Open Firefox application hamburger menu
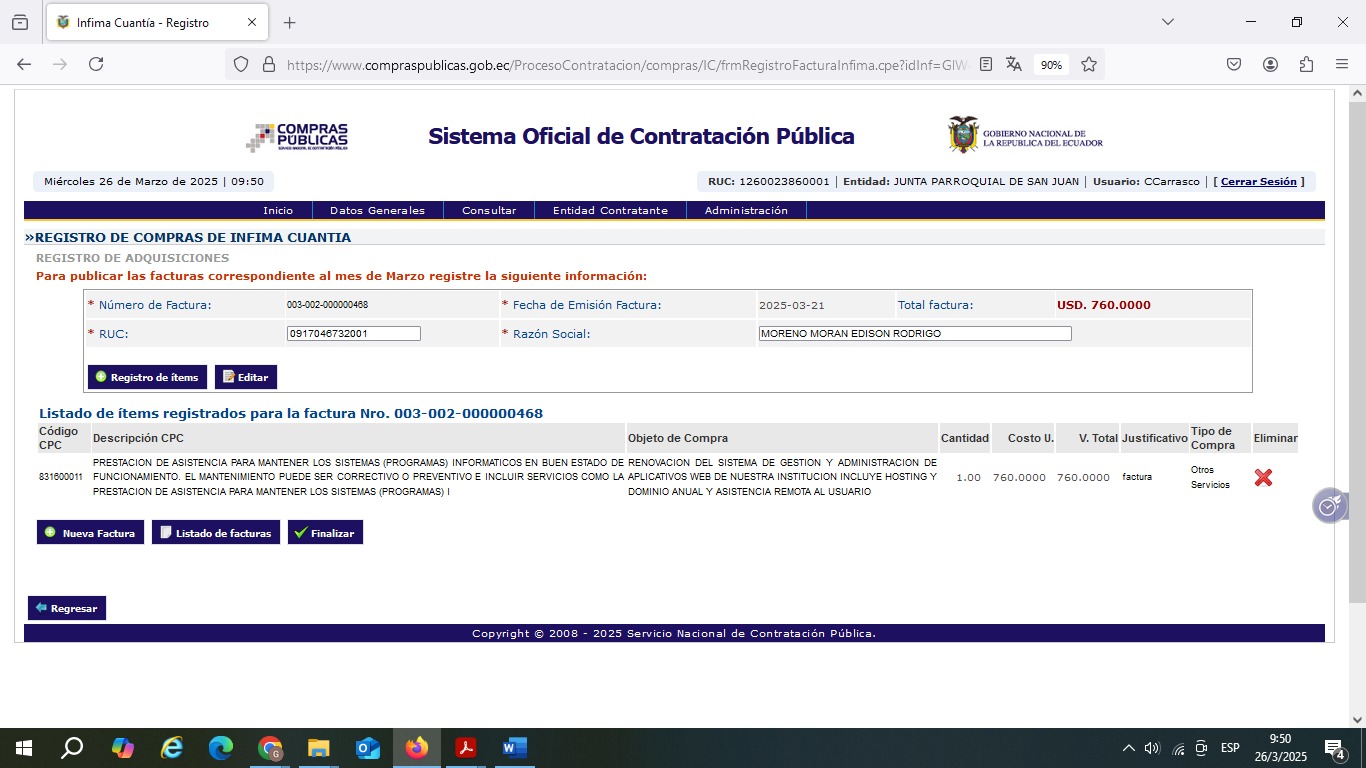 (1342, 64)
